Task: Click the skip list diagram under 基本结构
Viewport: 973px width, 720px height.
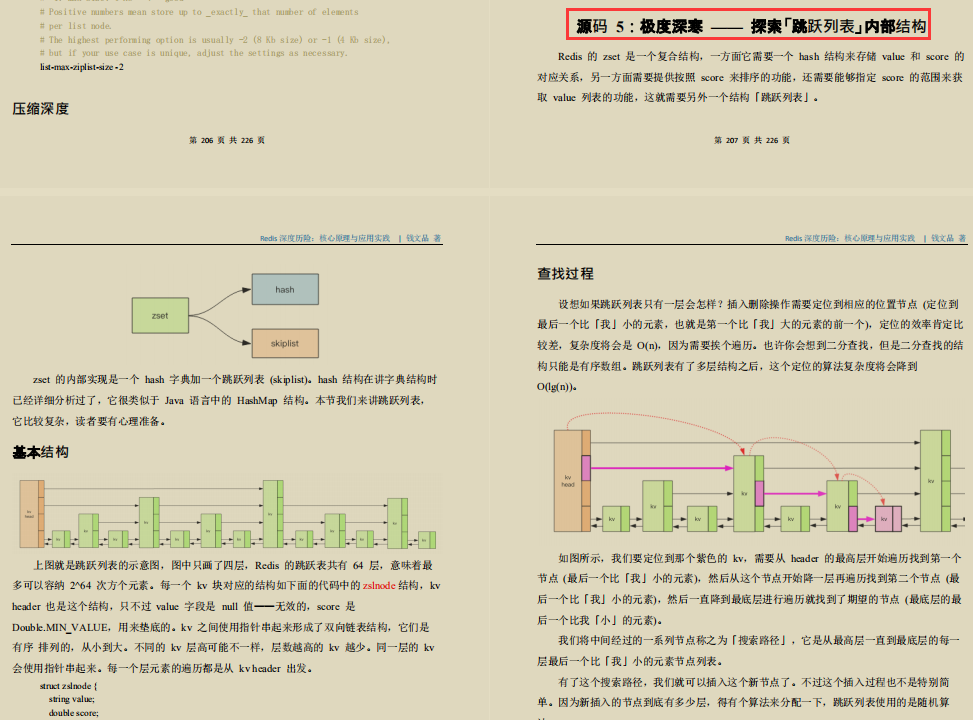Action: point(228,514)
